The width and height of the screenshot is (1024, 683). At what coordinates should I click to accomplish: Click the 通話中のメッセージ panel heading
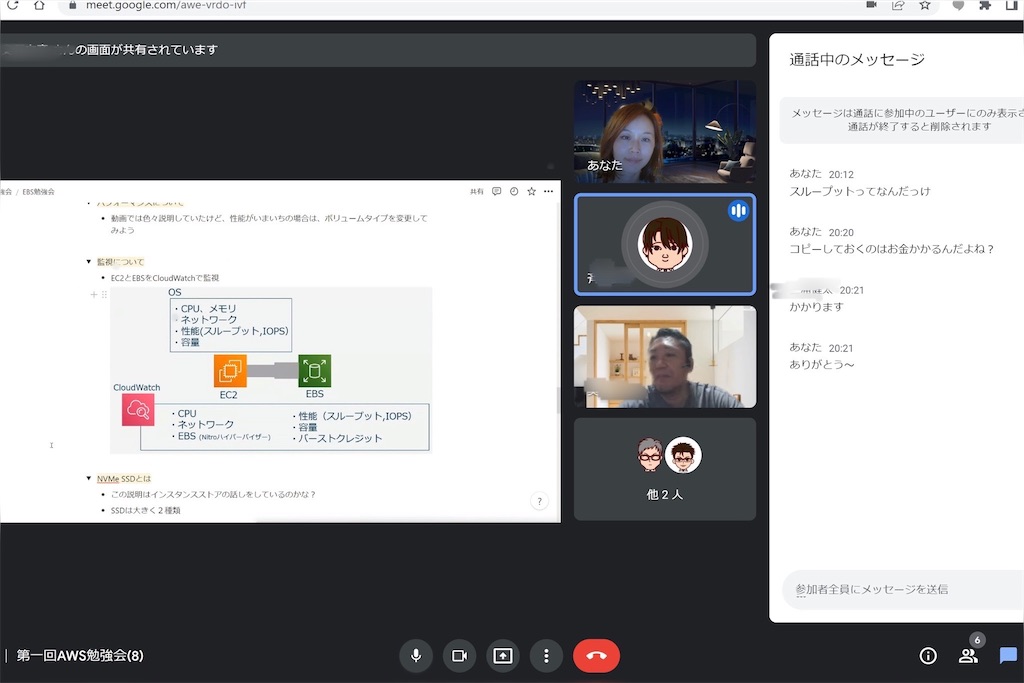(857, 59)
